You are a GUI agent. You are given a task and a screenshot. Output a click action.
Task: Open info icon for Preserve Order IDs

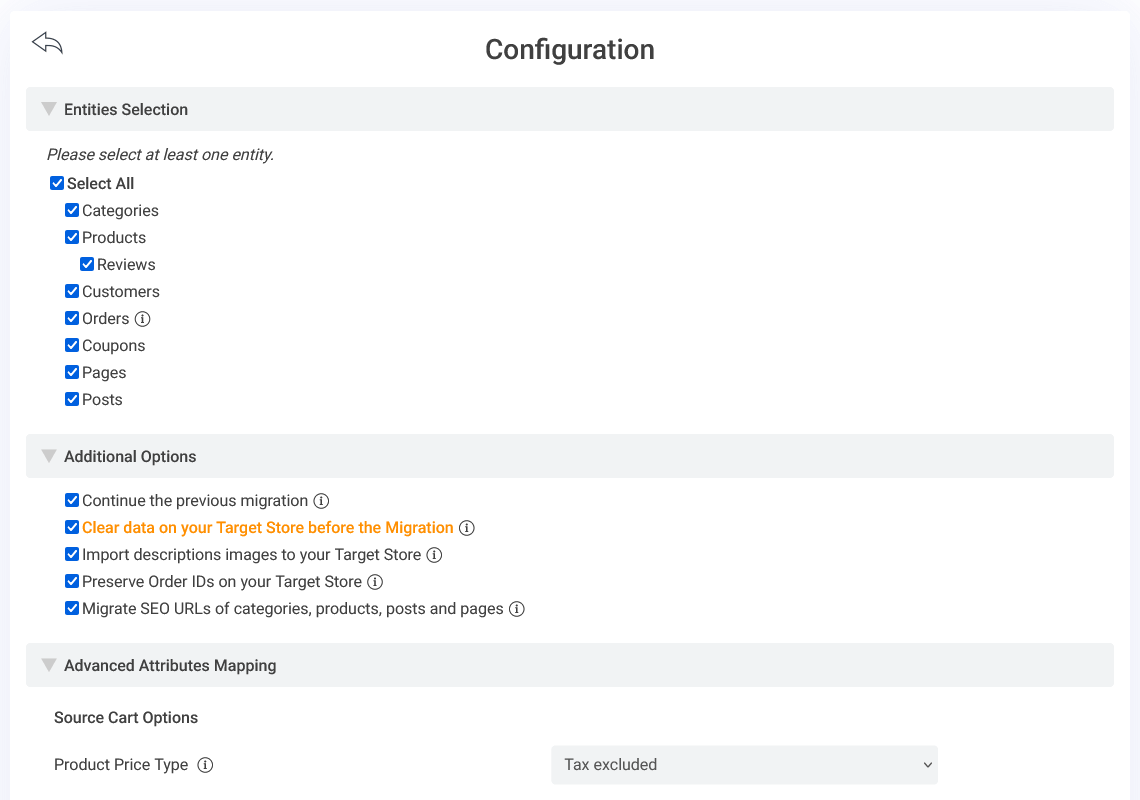tap(375, 582)
